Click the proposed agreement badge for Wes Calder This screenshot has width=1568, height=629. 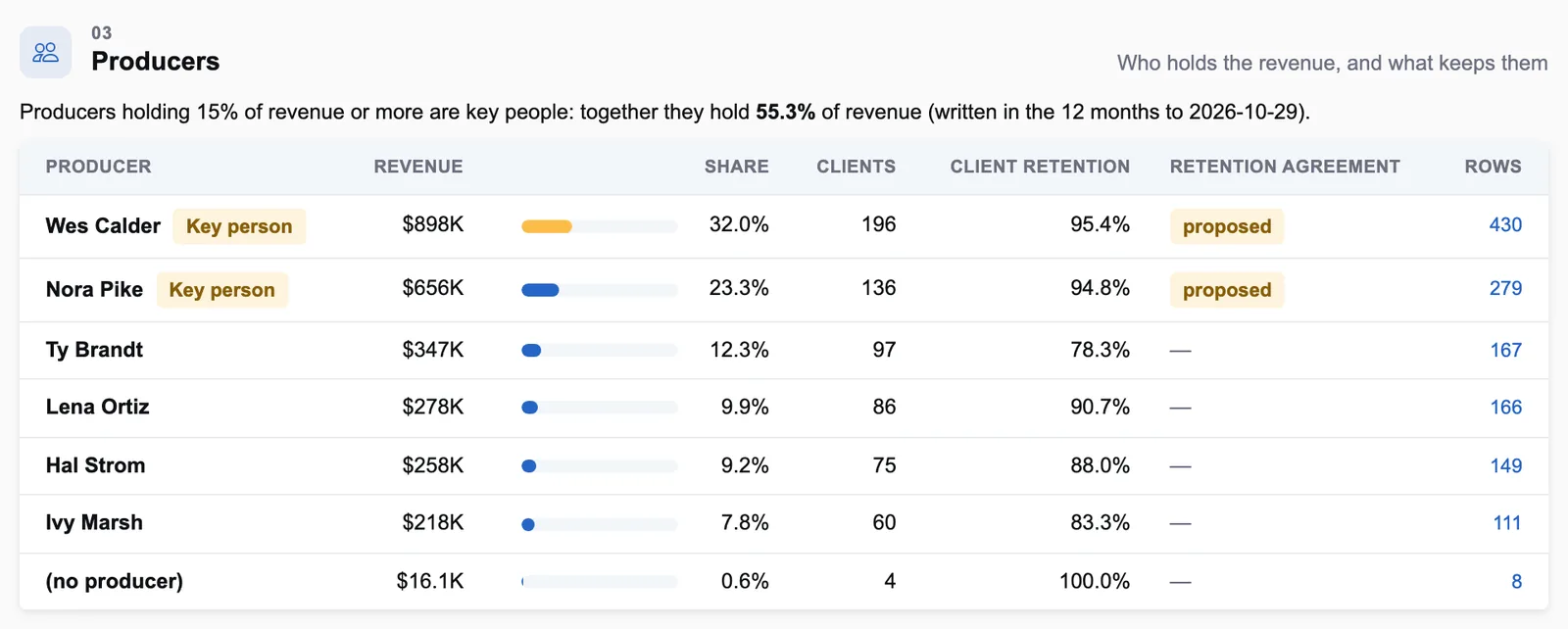point(1227,226)
